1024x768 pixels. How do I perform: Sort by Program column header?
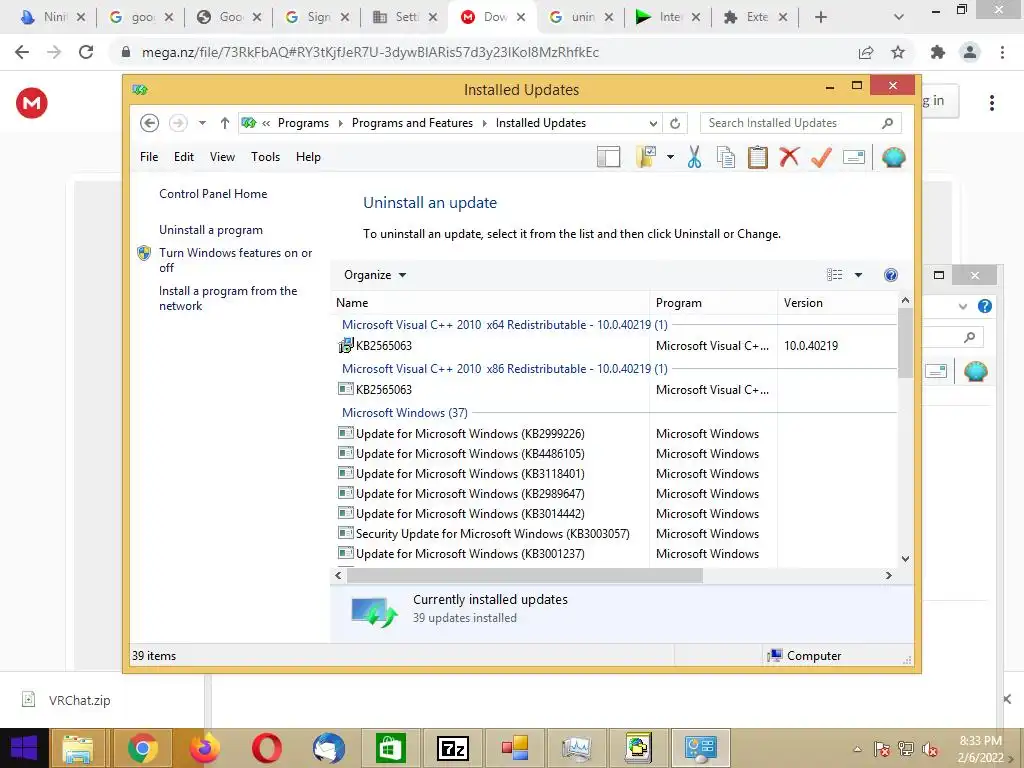click(714, 303)
